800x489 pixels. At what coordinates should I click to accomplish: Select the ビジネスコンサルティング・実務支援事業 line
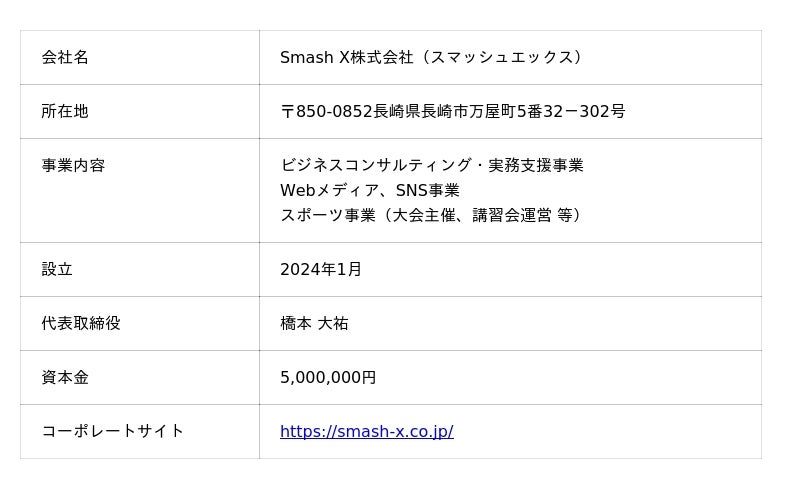pos(431,166)
